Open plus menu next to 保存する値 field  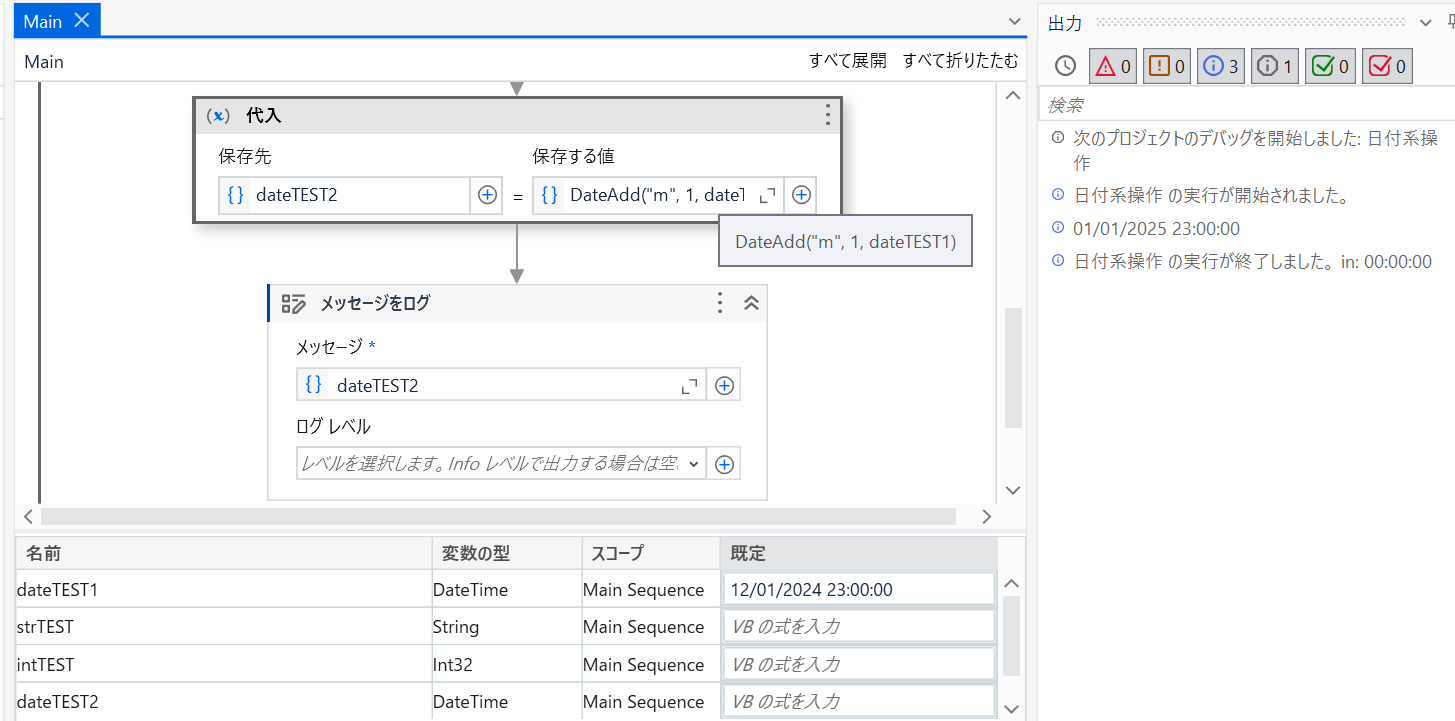coord(801,195)
